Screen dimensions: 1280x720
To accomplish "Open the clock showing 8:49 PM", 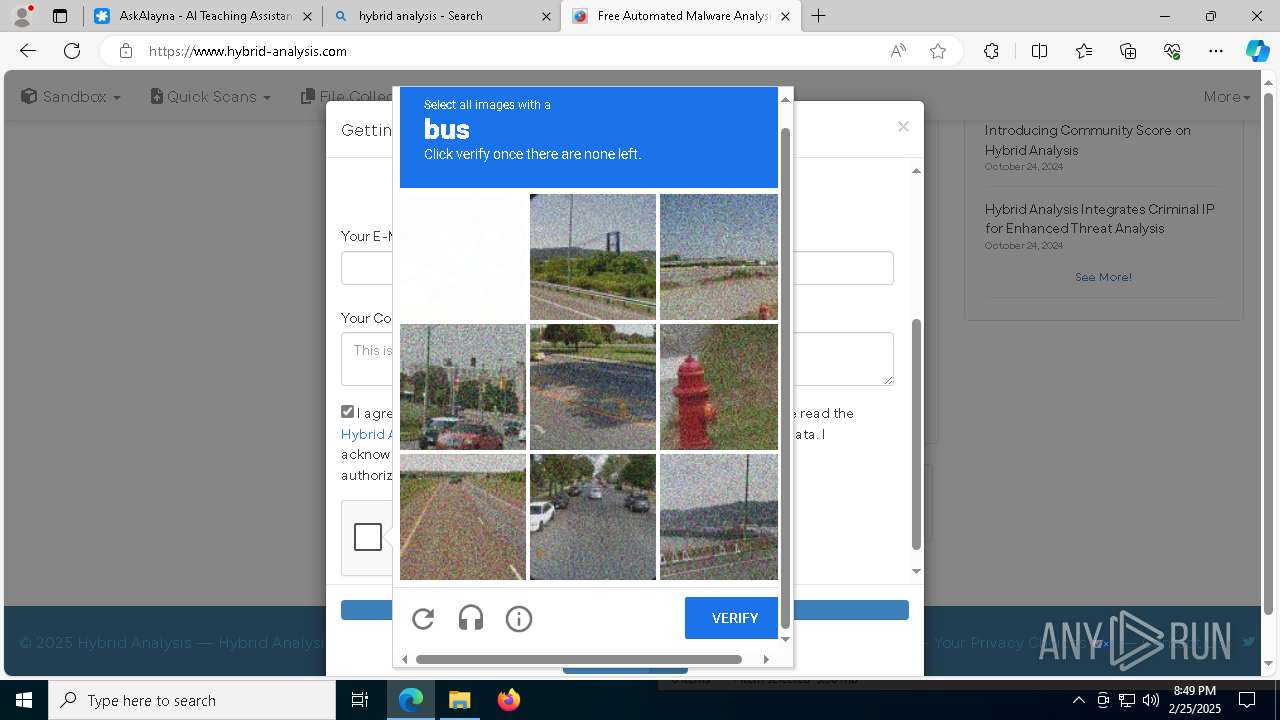I will click(1195, 700).
